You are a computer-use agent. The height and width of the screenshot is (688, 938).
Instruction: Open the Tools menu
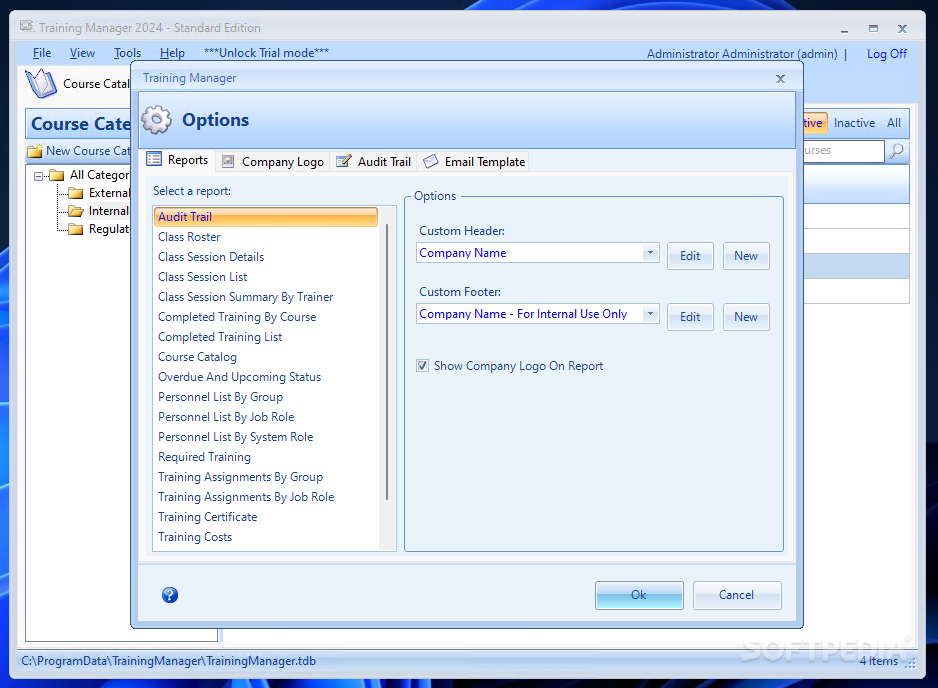[127, 53]
